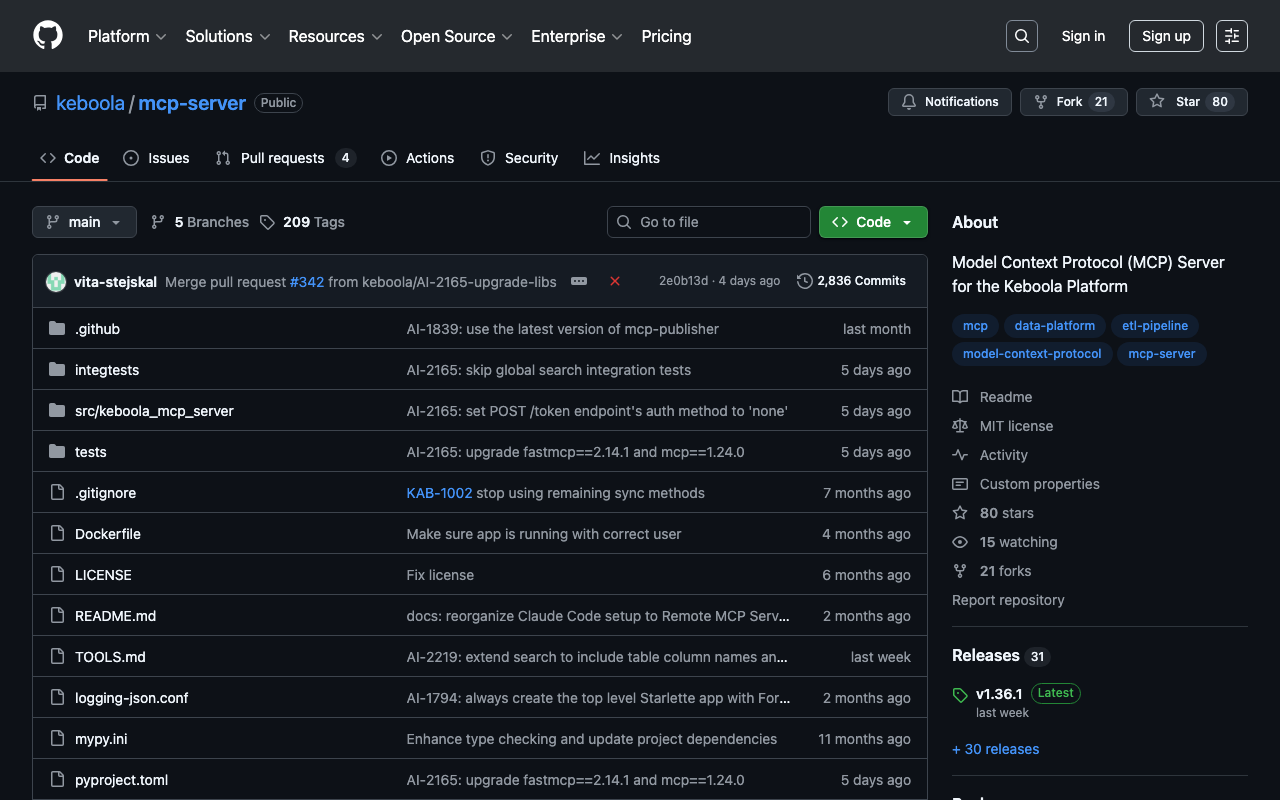Expand the Platform navigation menu
The height and width of the screenshot is (800, 1280).
coord(126,36)
